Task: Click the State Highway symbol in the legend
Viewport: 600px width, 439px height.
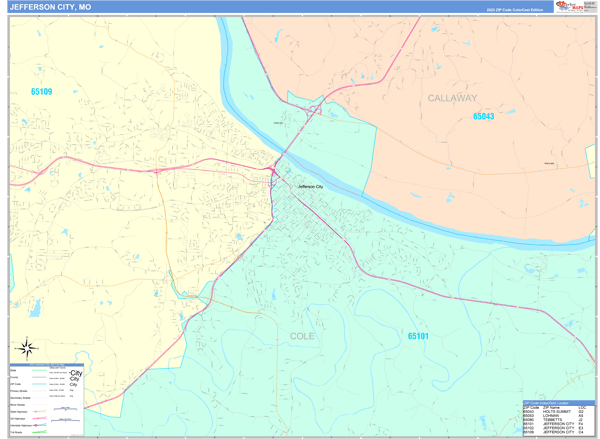Action: tap(39, 411)
